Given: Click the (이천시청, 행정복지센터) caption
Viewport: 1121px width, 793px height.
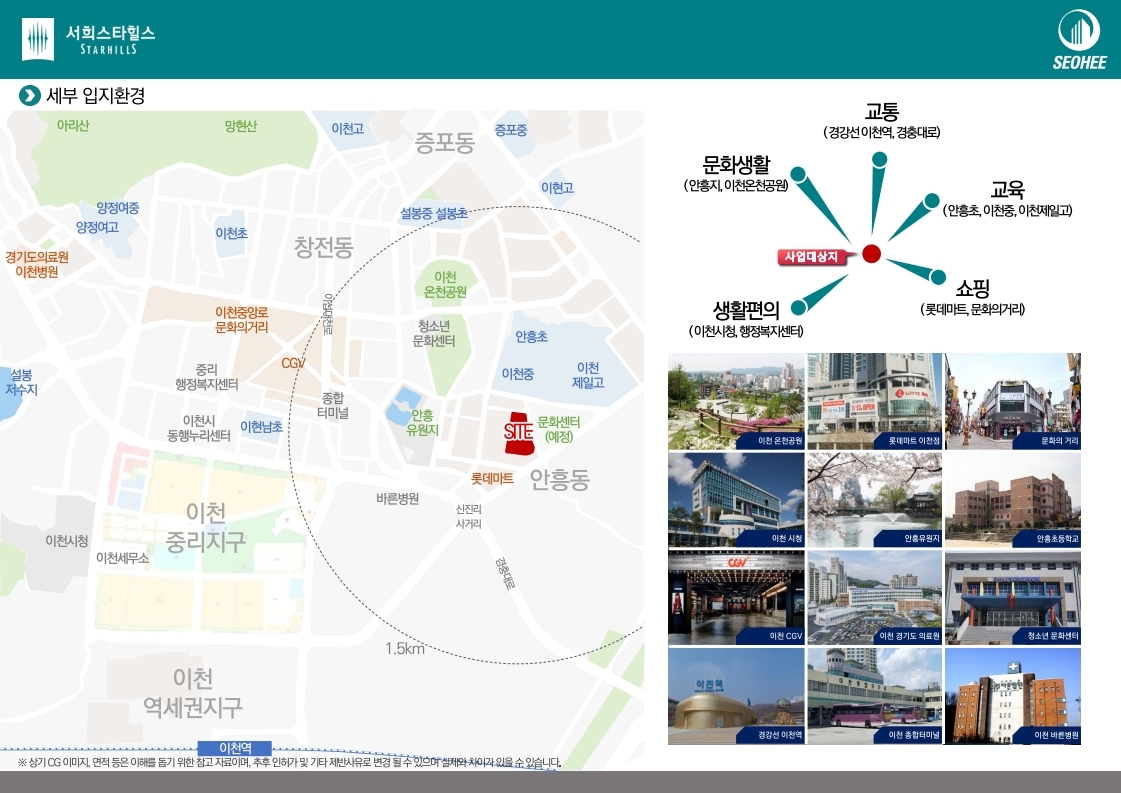Looking at the screenshot, I should point(746,331).
